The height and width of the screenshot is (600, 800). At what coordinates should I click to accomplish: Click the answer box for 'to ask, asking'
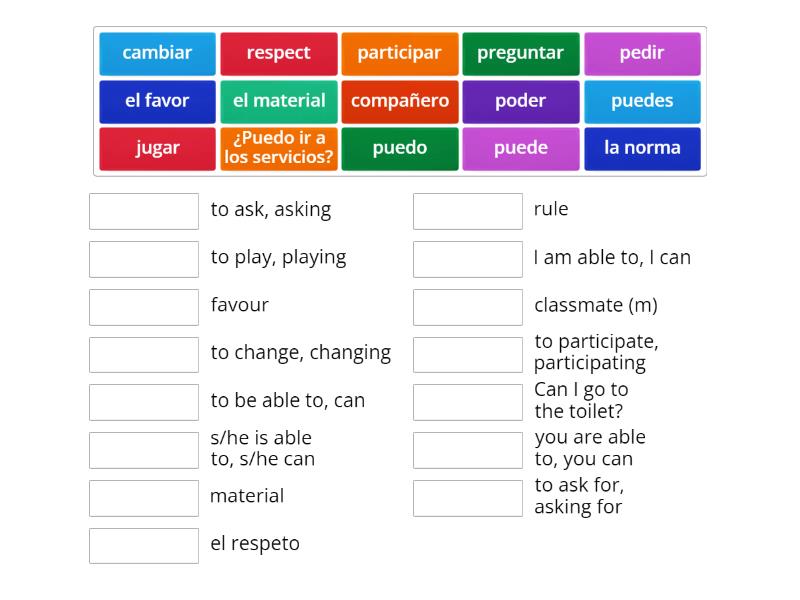(x=144, y=211)
